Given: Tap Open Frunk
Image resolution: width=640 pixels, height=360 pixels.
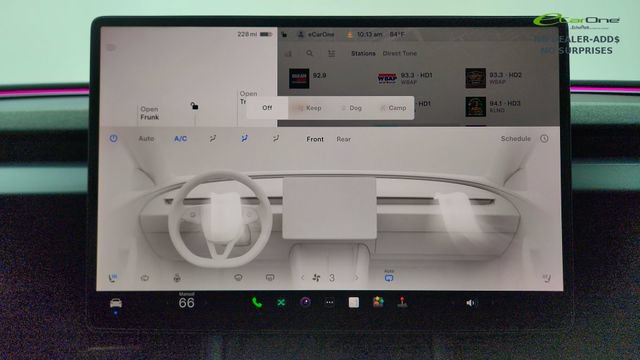Looking at the screenshot, I should click(149, 113).
